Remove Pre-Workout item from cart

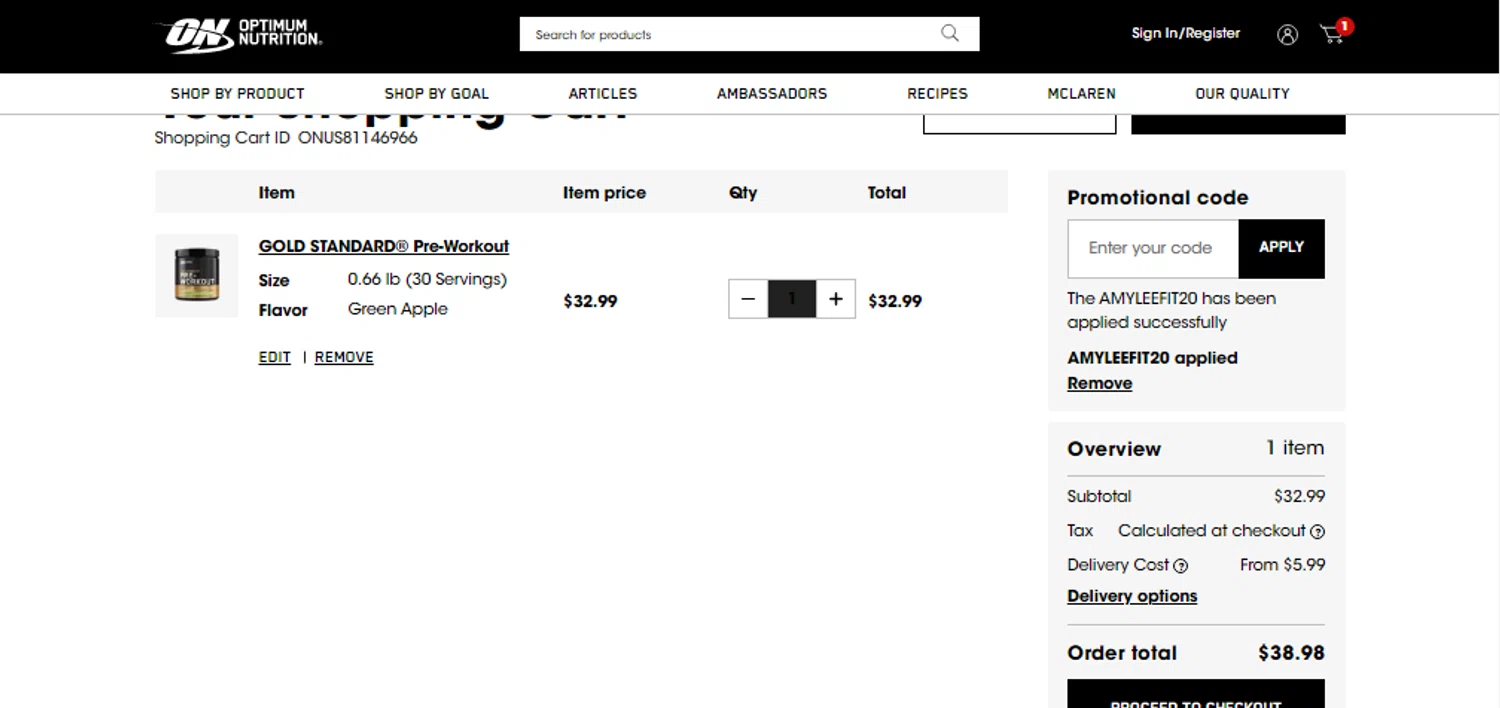344,357
